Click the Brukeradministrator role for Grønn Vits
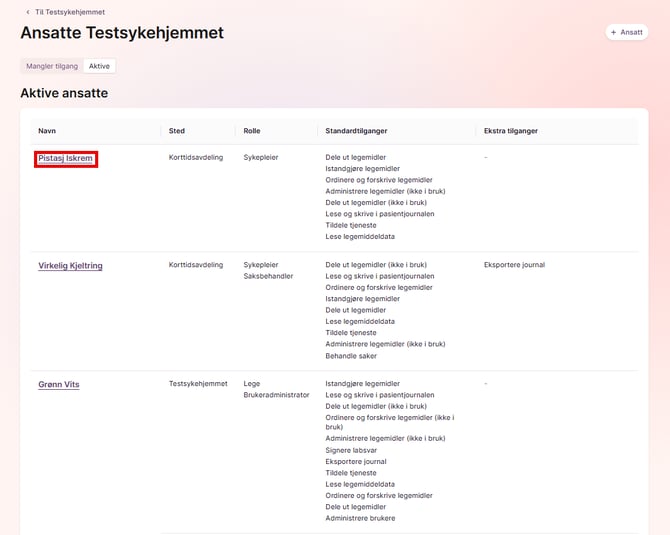670x535 pixels. (x=276, y=394)
